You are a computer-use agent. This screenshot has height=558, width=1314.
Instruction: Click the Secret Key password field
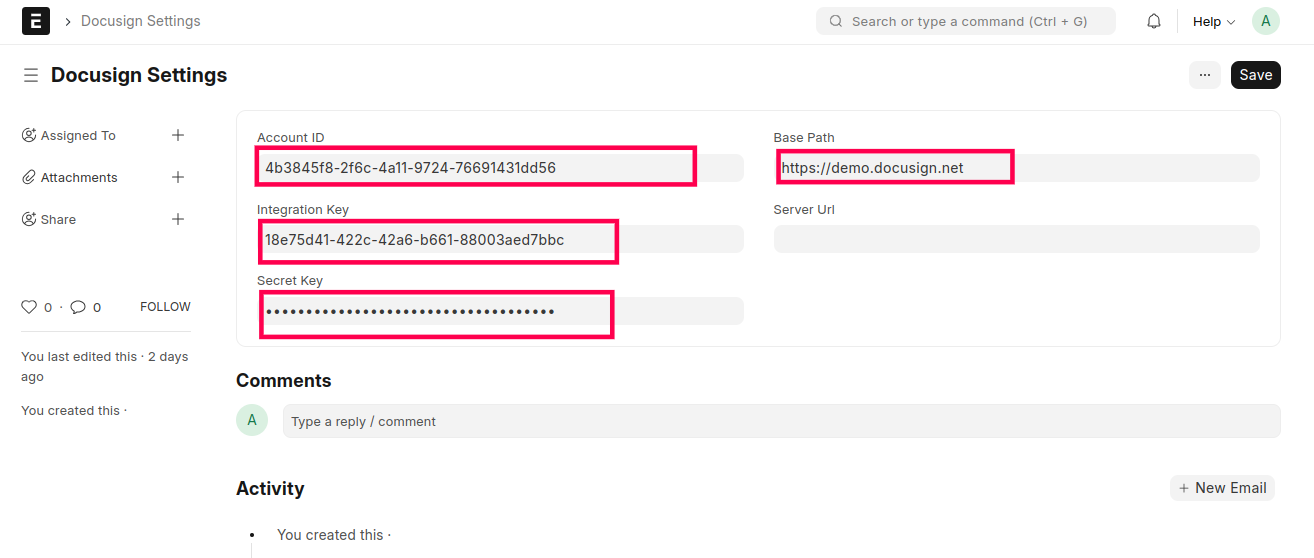coord(500,311)
